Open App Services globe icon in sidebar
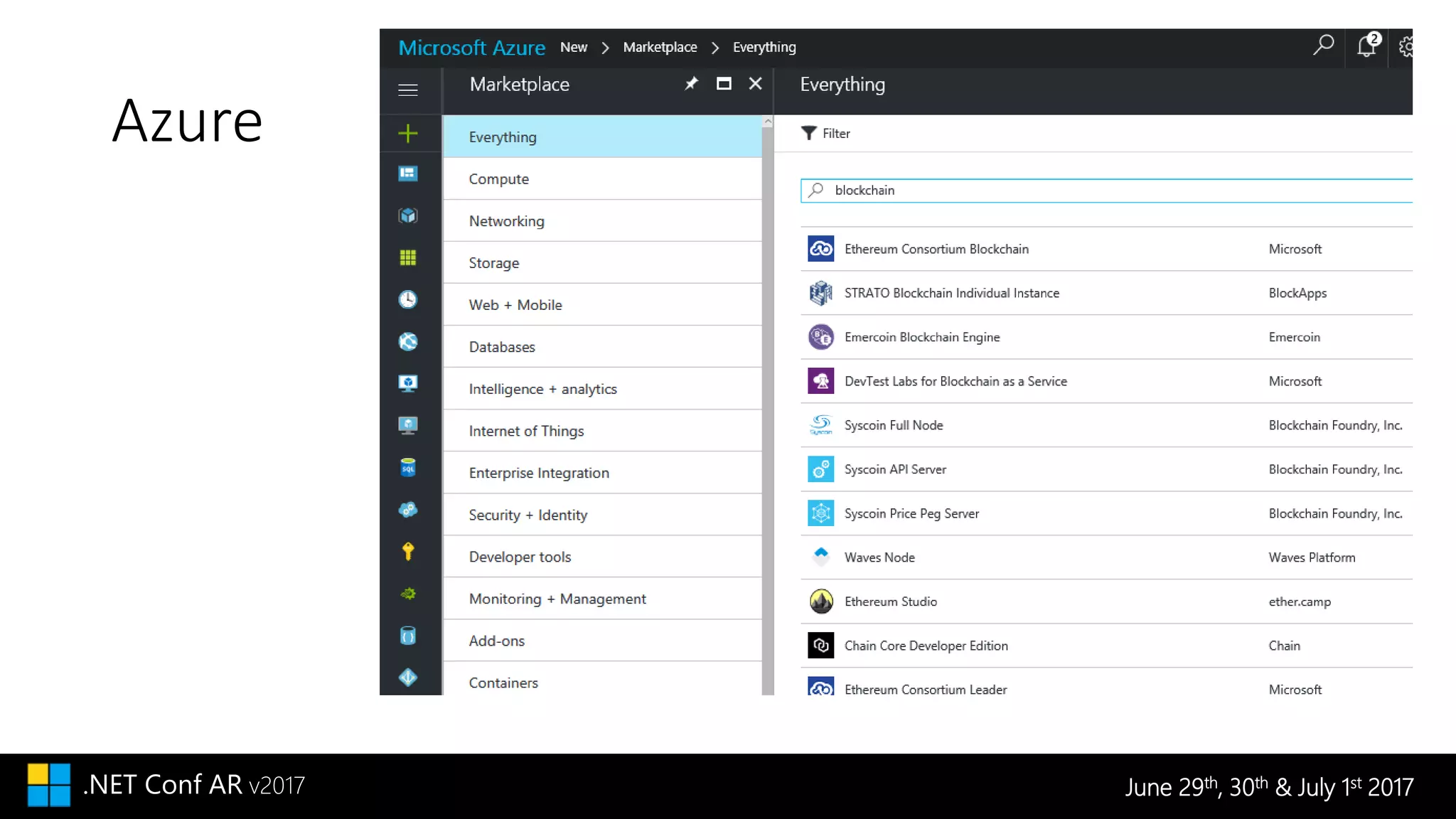 coord(407,341)
